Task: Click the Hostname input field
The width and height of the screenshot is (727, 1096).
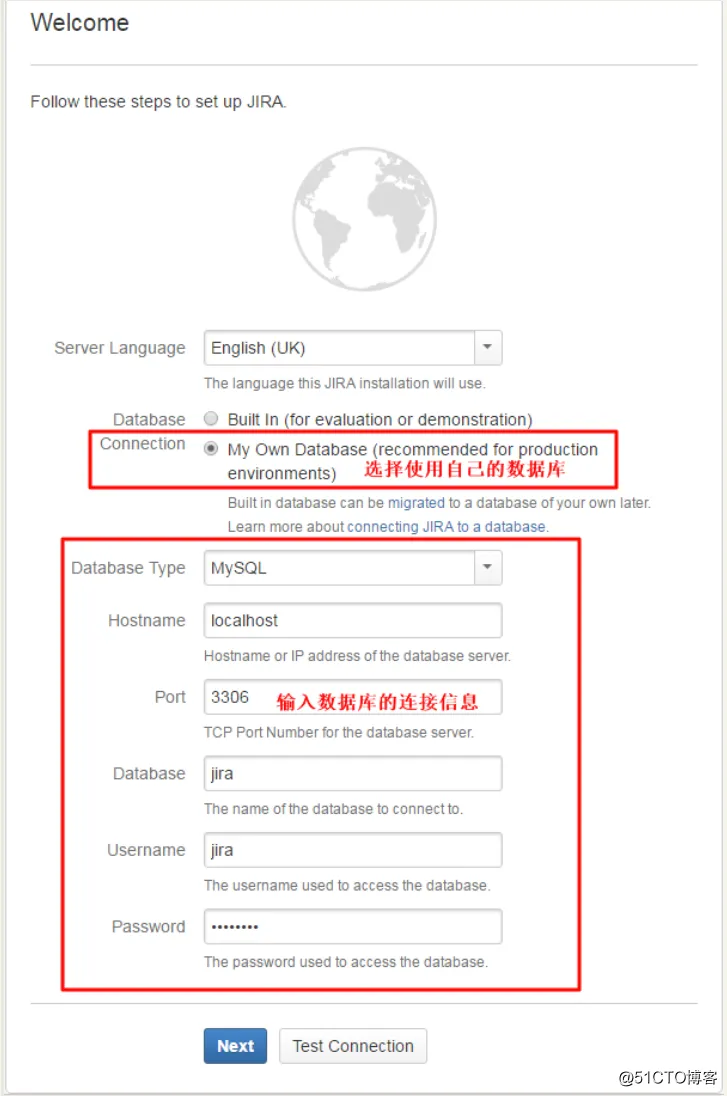Action: point(353,621)
